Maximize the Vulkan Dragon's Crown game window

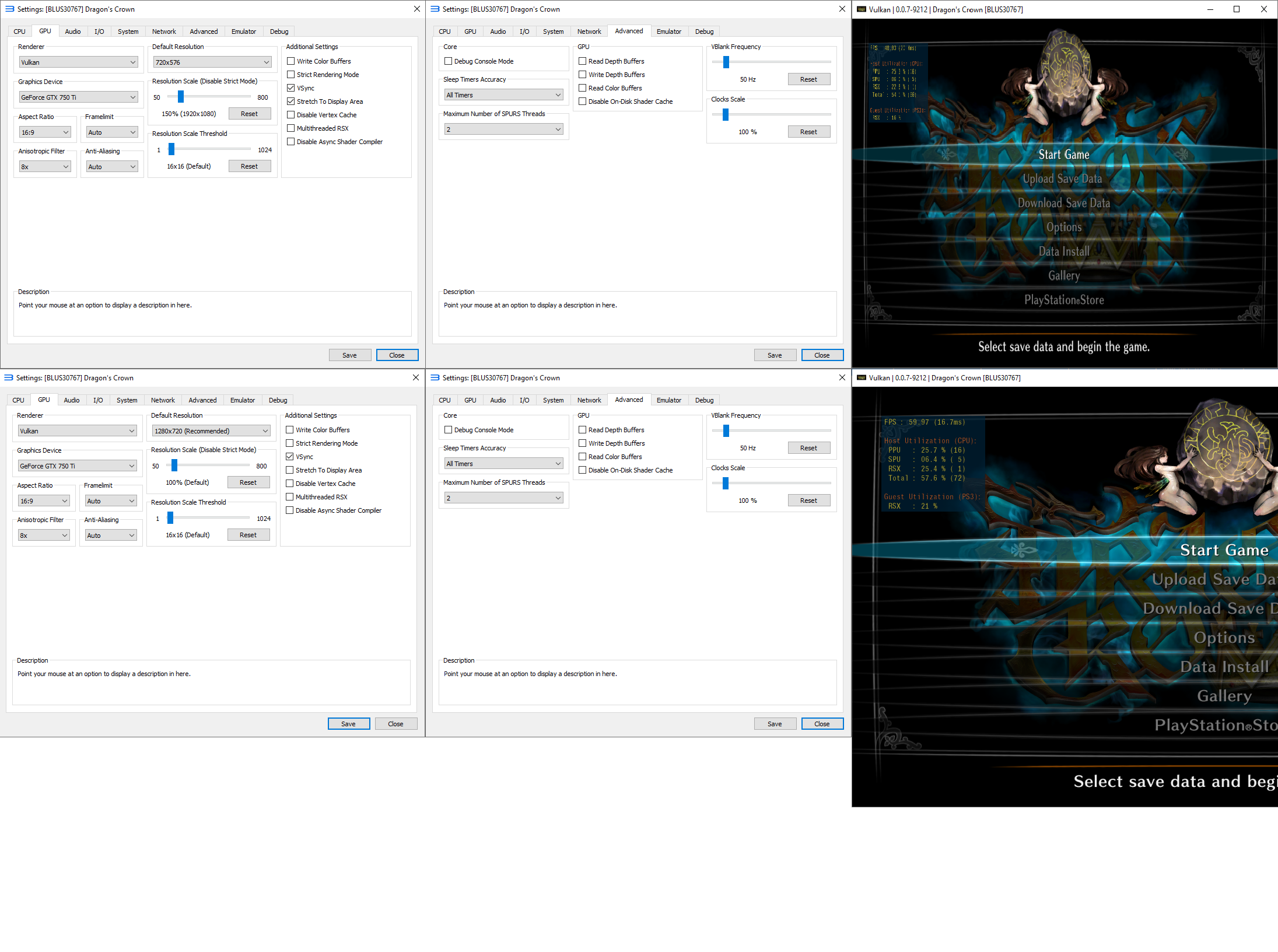click(1236, 9)
